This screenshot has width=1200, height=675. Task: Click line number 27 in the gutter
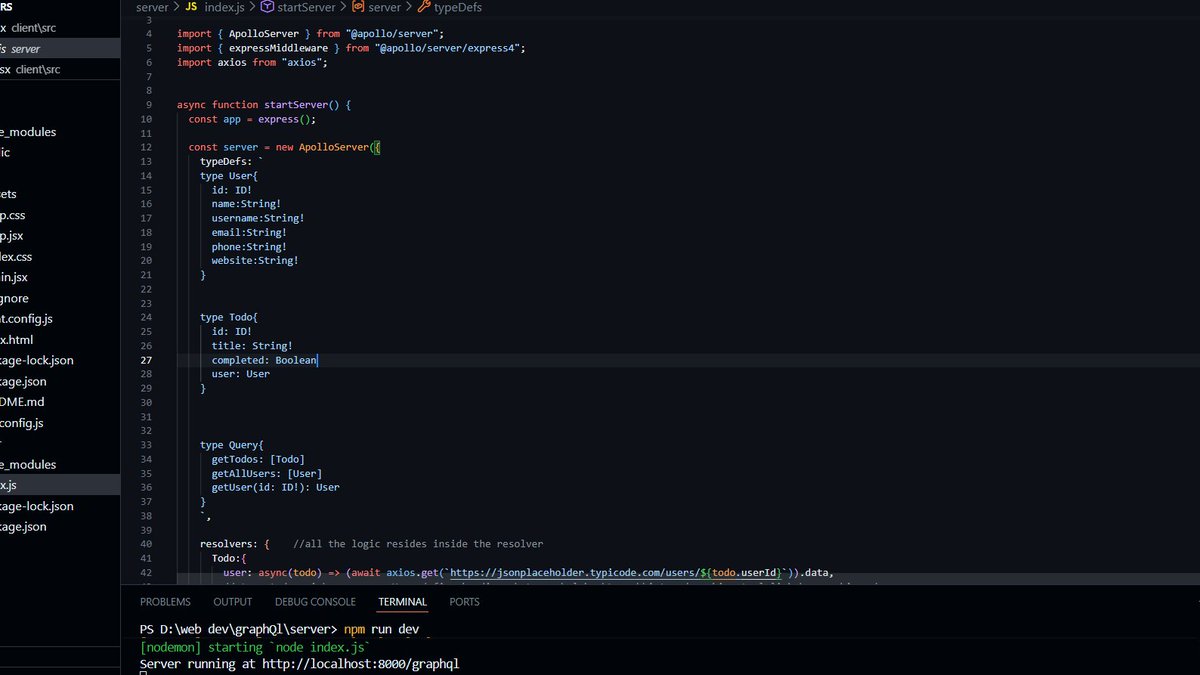click(x=146, y=360)
